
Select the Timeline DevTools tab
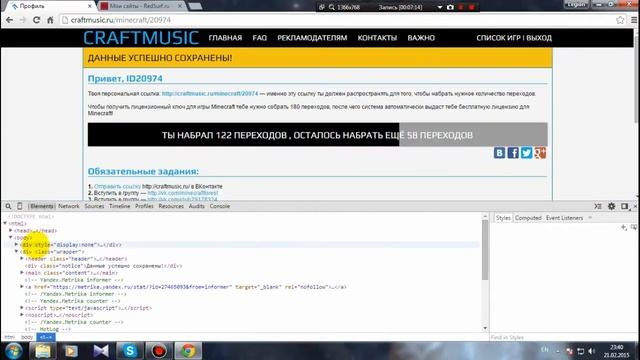[x=120, y=206]
